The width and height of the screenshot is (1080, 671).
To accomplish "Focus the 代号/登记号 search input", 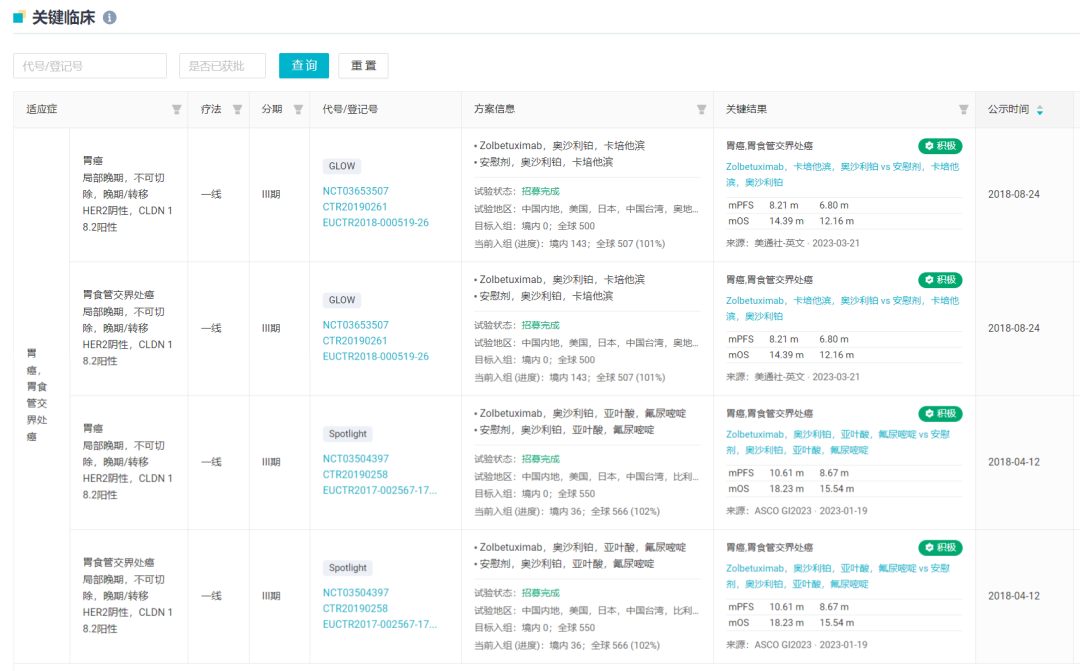I will tap(90, 66).
